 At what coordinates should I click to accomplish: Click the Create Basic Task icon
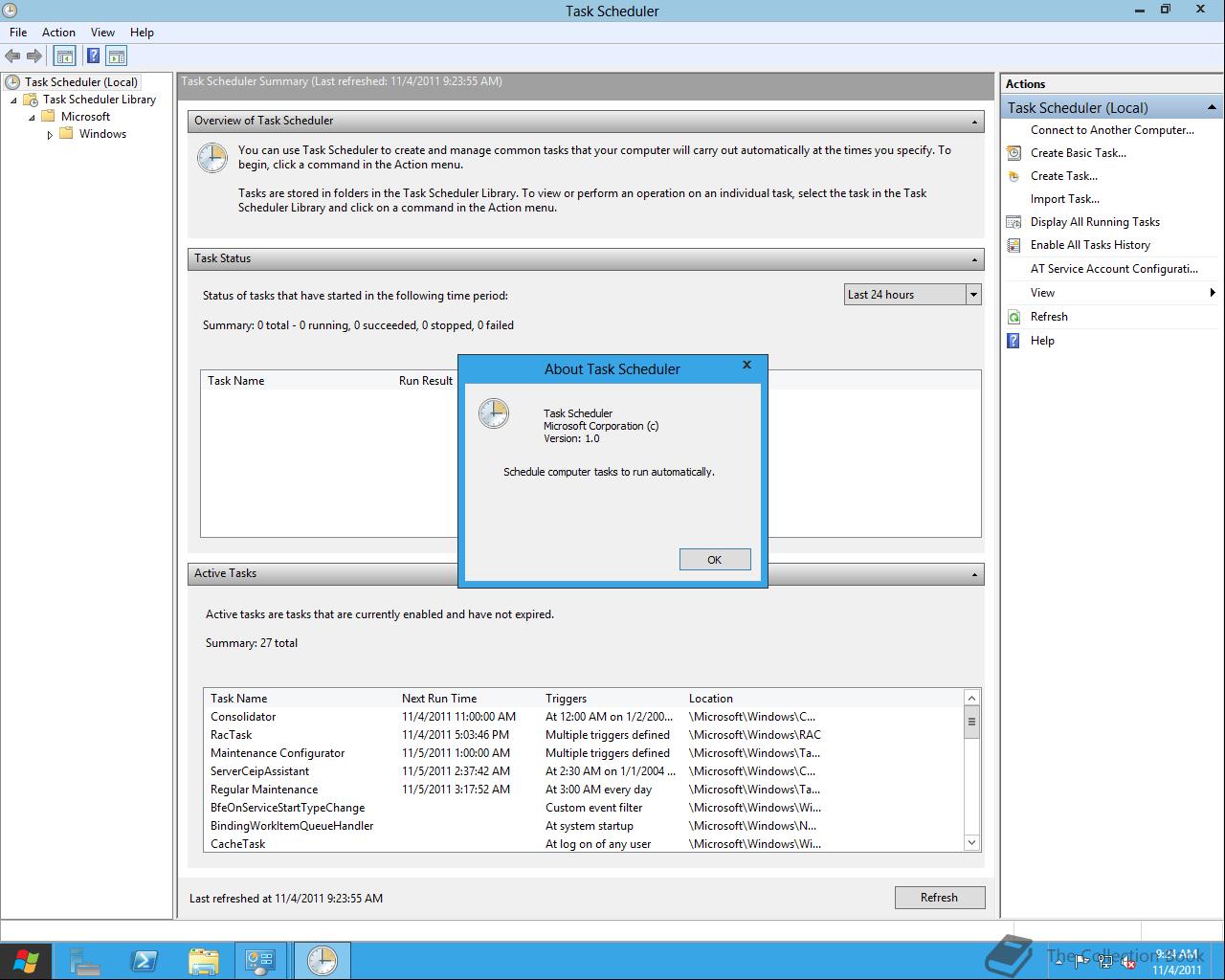click(1013, 153)
